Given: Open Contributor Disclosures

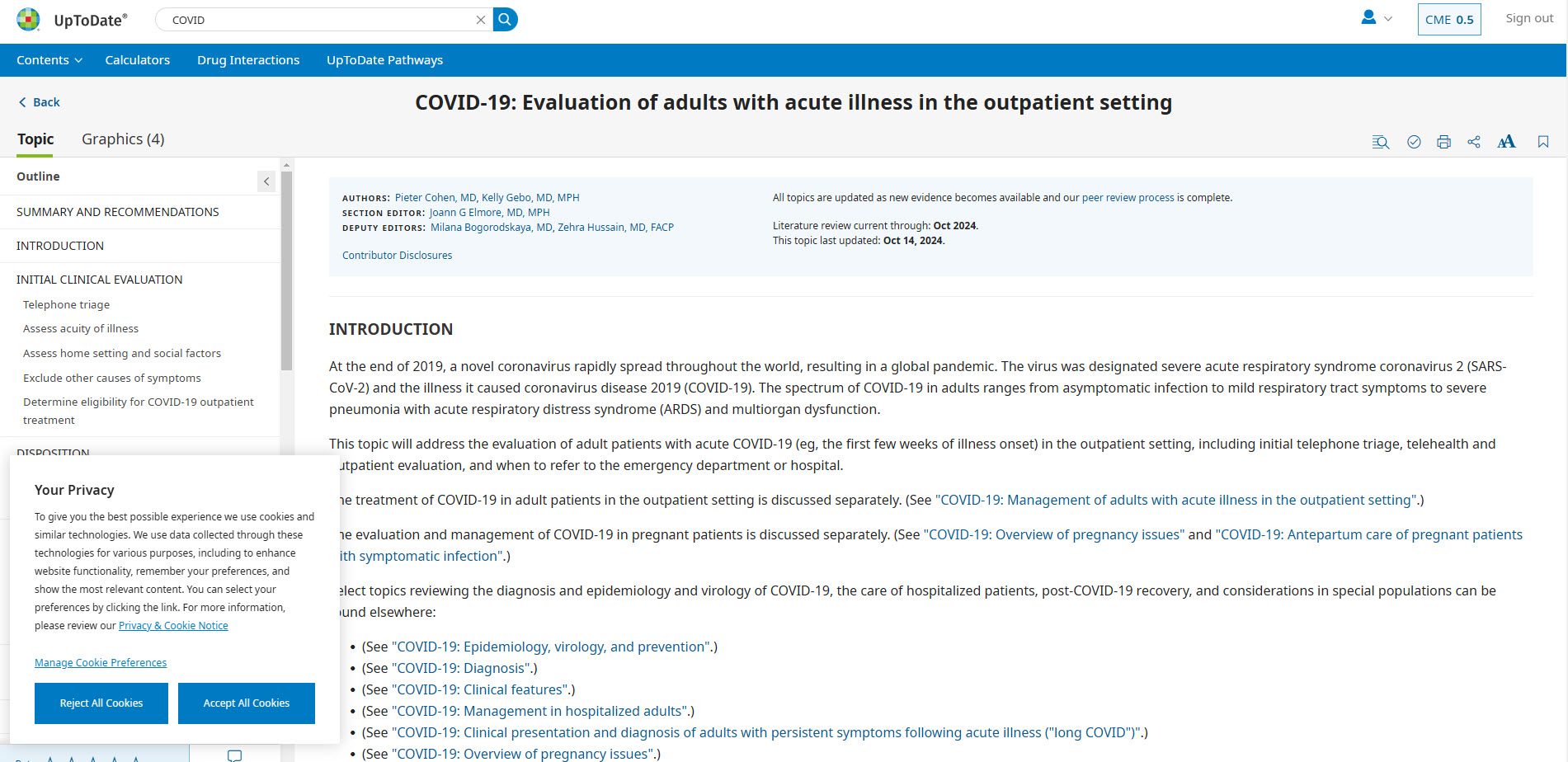Looking at the screenshot, I should pyautogui.click(x=398, y=256).
